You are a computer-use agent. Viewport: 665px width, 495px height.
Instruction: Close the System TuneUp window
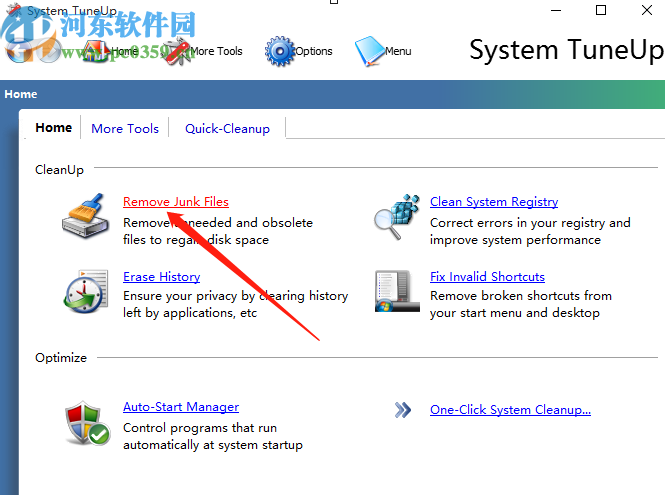pos(647,10)
